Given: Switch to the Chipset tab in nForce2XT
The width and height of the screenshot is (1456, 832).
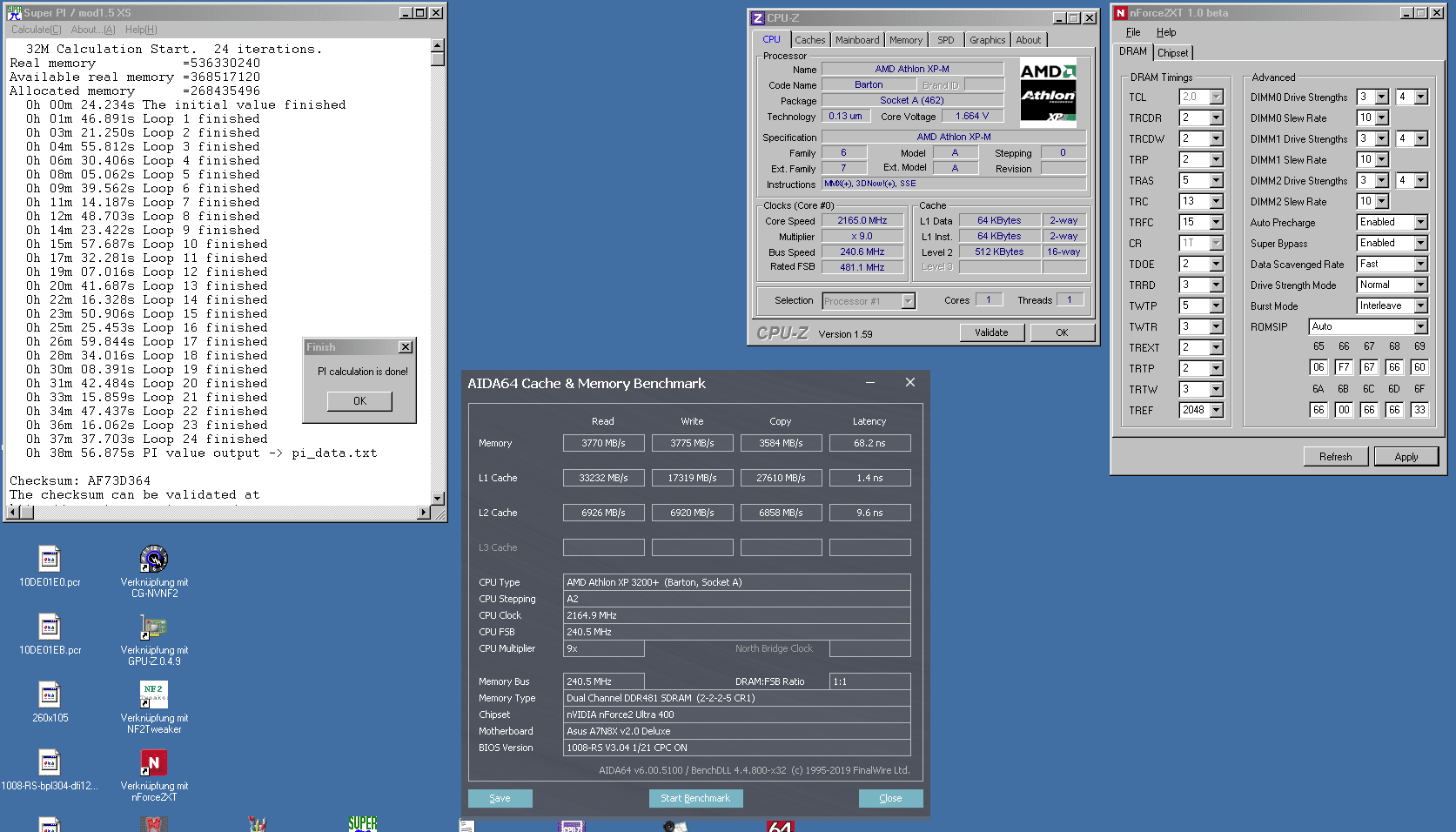Looking at the screenshot, I should point(1172,53).
